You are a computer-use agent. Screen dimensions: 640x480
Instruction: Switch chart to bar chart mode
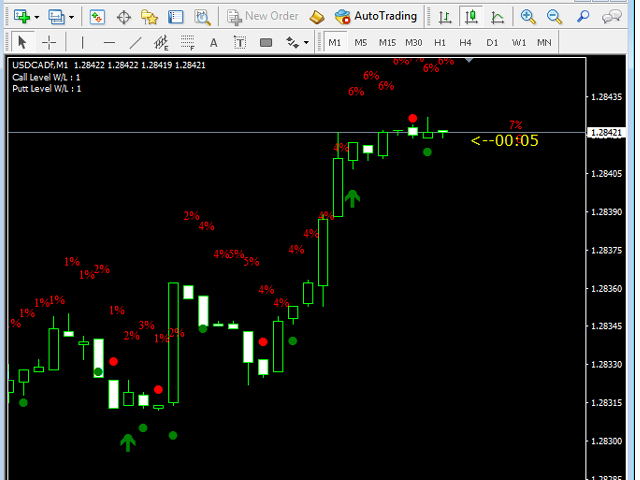pyautogui.click(x=443, y=16)
